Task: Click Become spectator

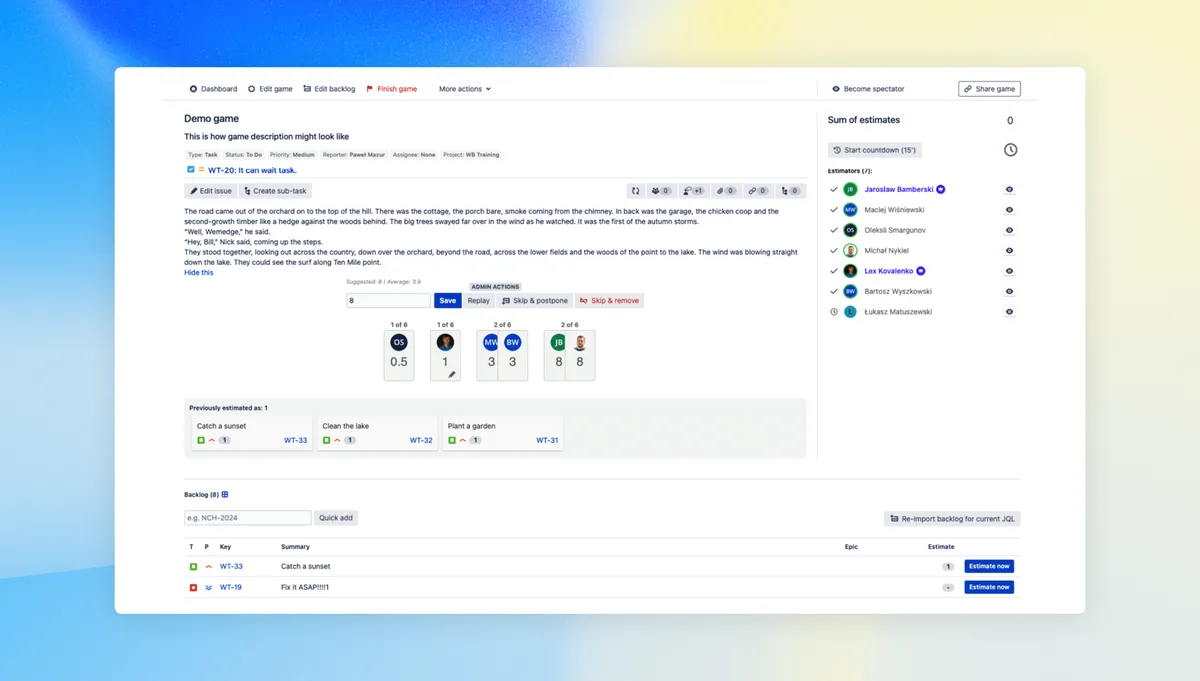Action: [x=868, y=89]
